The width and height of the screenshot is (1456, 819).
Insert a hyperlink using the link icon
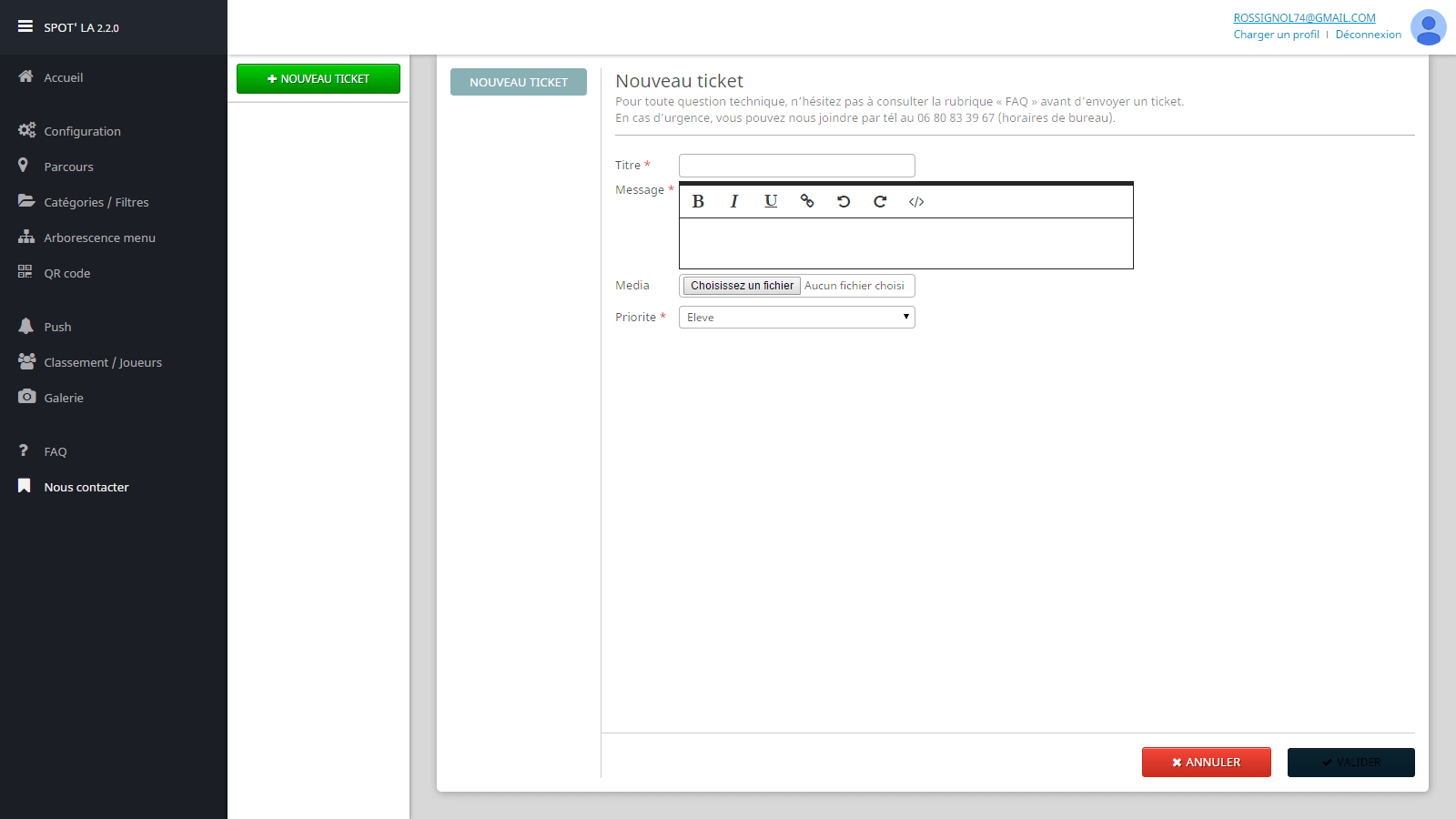pos(807,201)
